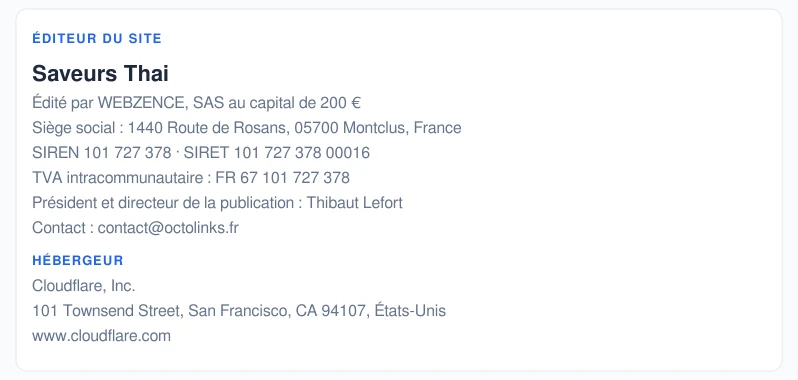Click the Siège social address line

coord(247,128)
